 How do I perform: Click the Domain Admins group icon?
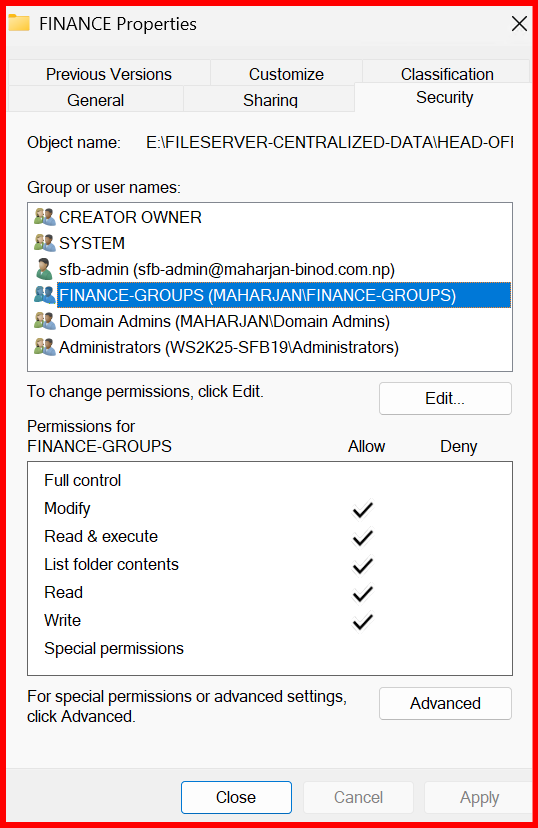[44, 321]
